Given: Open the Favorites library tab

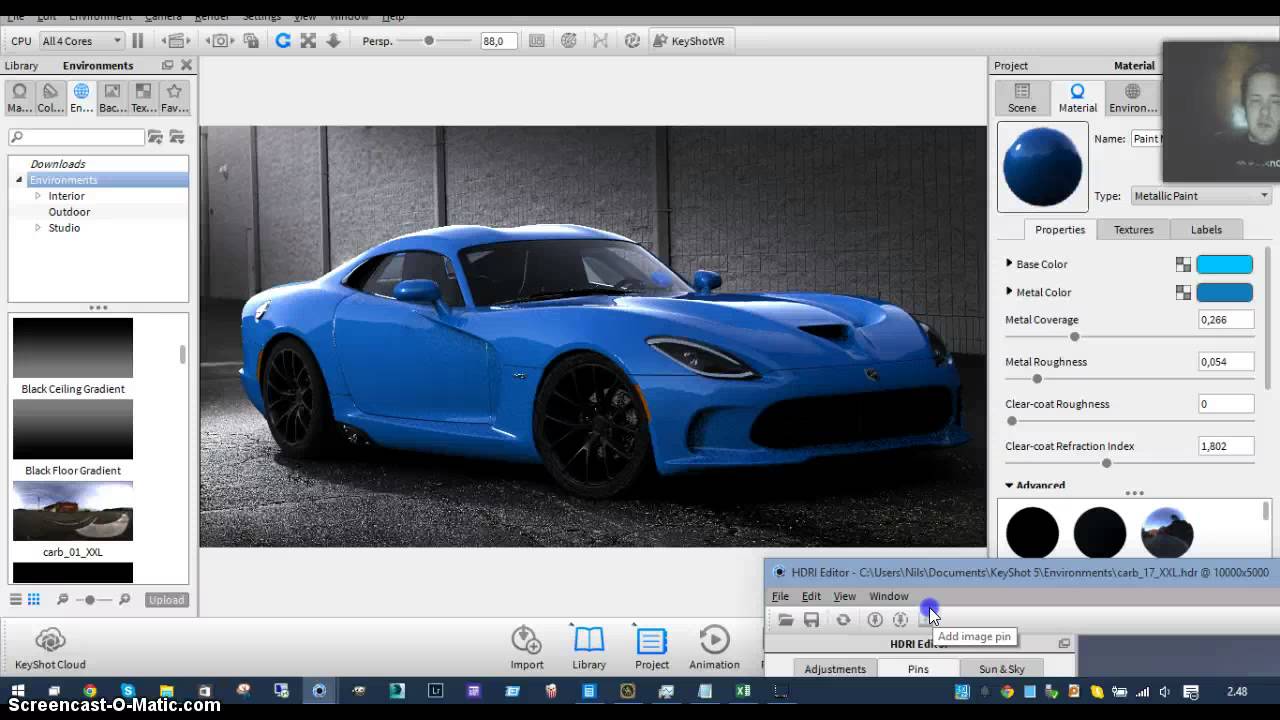Looking at the screenshot, I should pos(174,98).
